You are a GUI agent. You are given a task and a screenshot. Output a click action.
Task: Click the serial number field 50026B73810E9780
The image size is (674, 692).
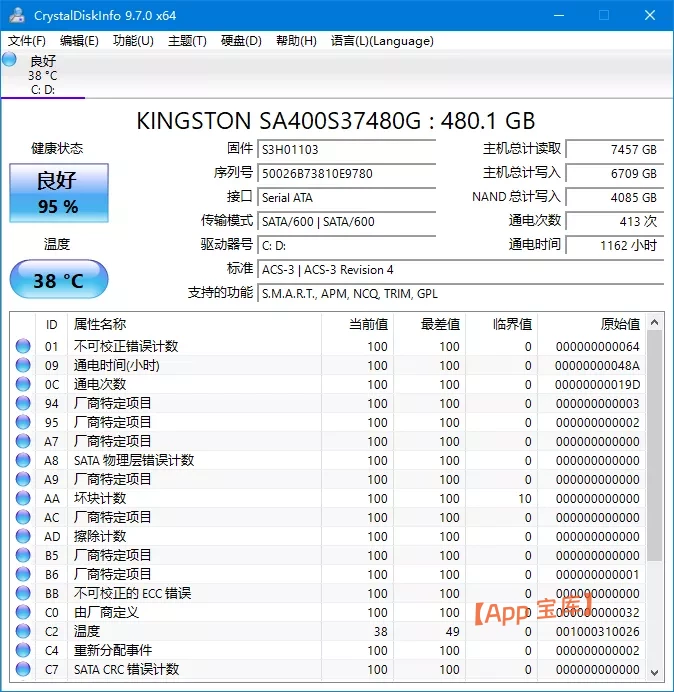[x=346, y=173]
